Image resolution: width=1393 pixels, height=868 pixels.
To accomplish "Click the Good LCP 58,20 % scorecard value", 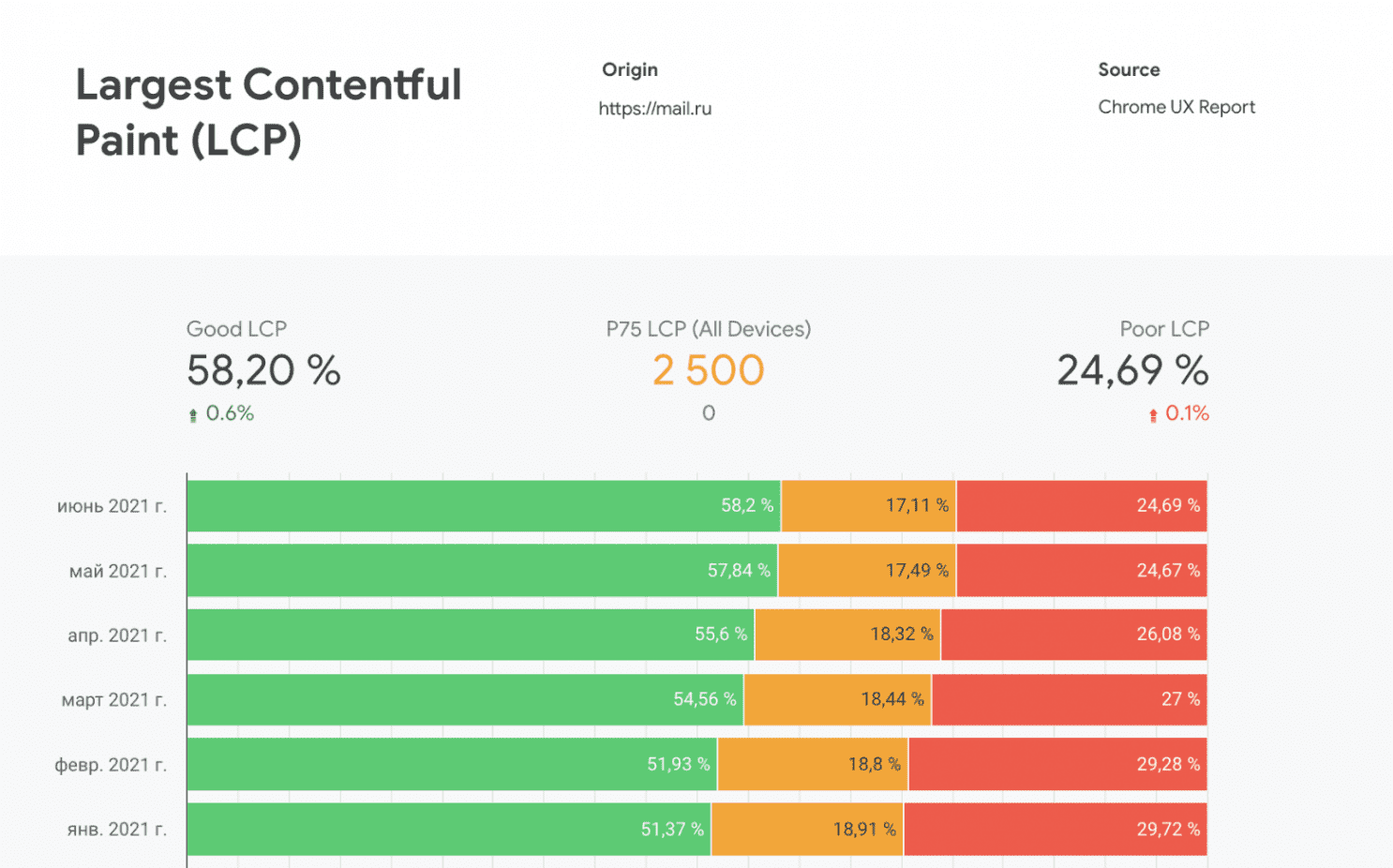I will [263, 370].
